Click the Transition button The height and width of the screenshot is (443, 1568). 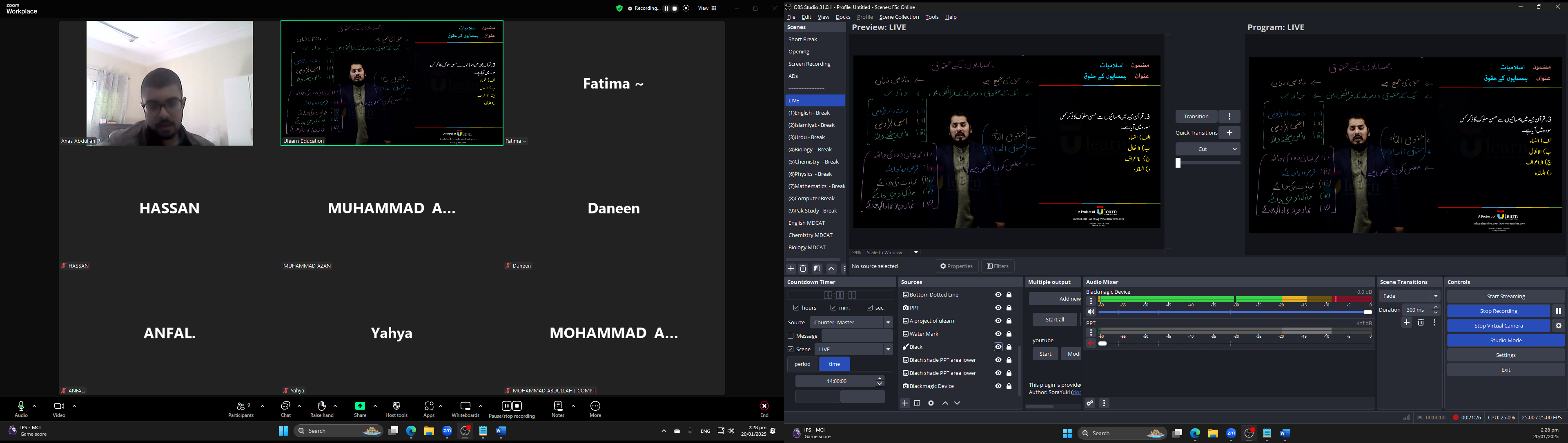pyautogui.click(x=1196, y=117)
